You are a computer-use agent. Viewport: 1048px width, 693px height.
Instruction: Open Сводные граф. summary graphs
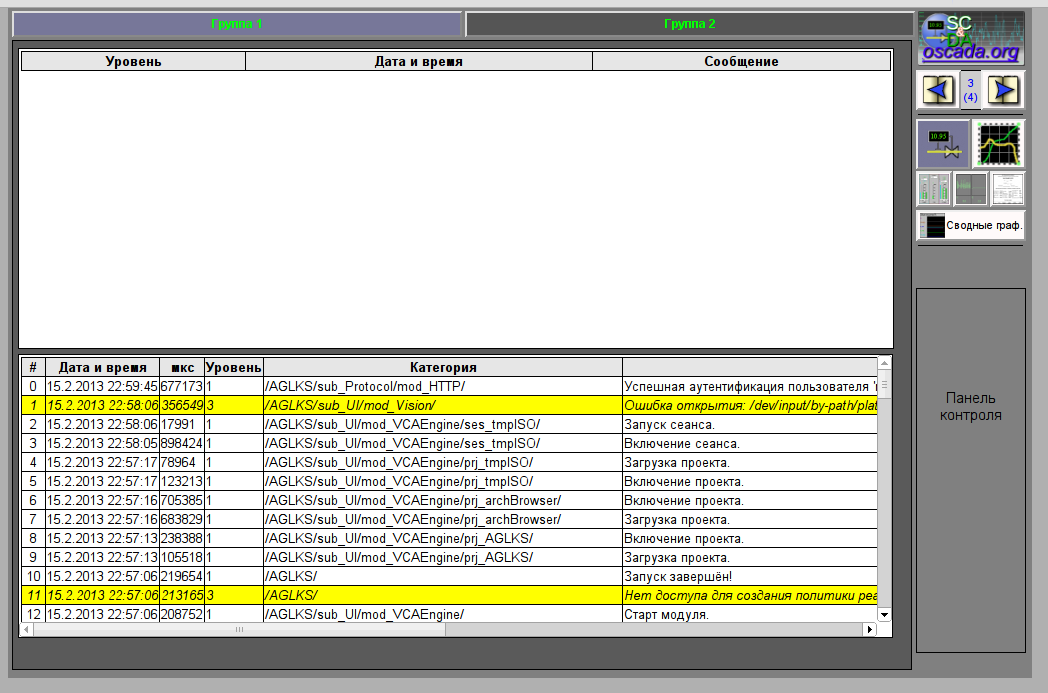[x=970, y=226]
